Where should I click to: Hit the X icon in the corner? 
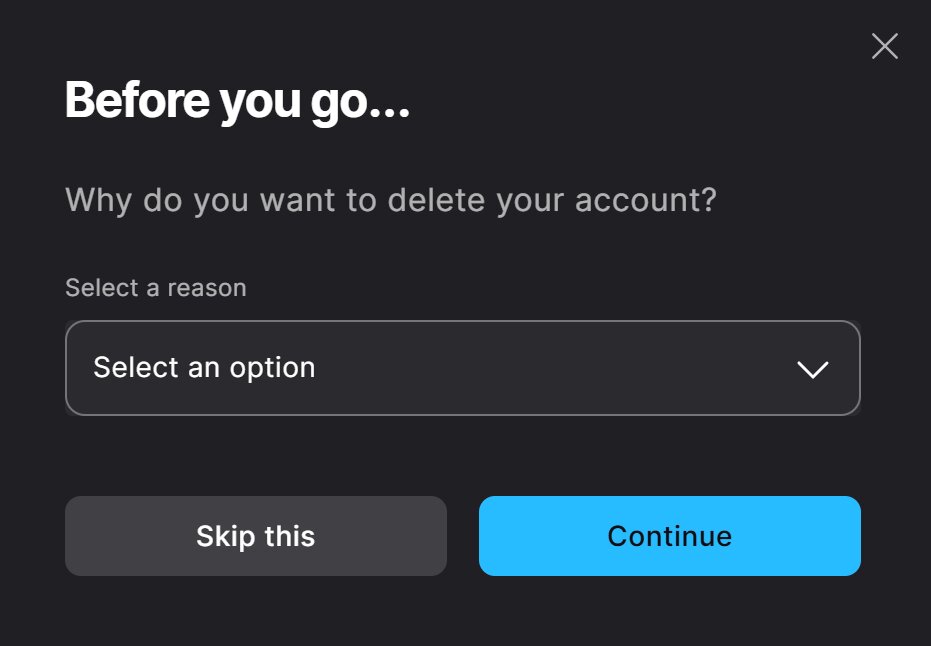coord(884,46)
